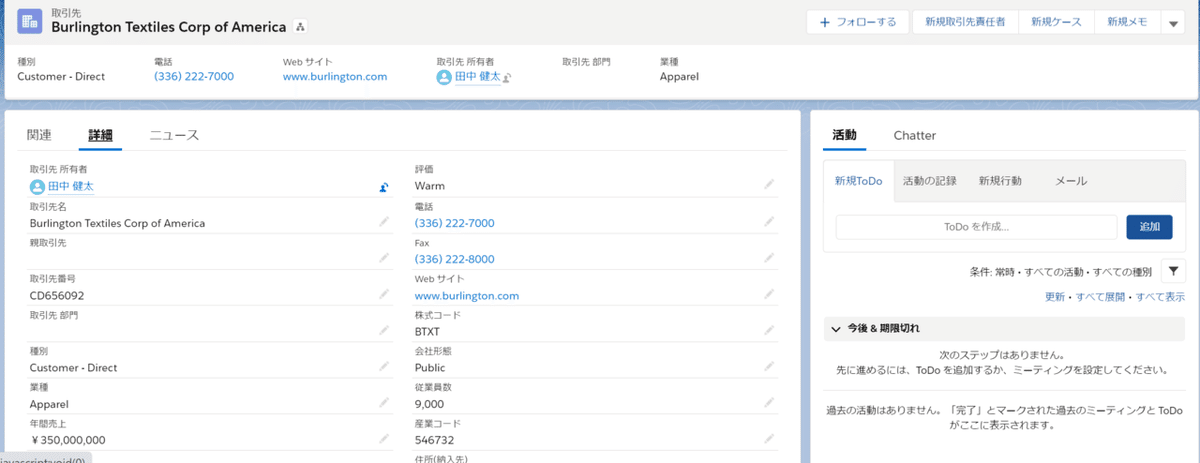Edit 評価 pencil icon
This screenshot has height=463, width=1200.
[769, 184]
